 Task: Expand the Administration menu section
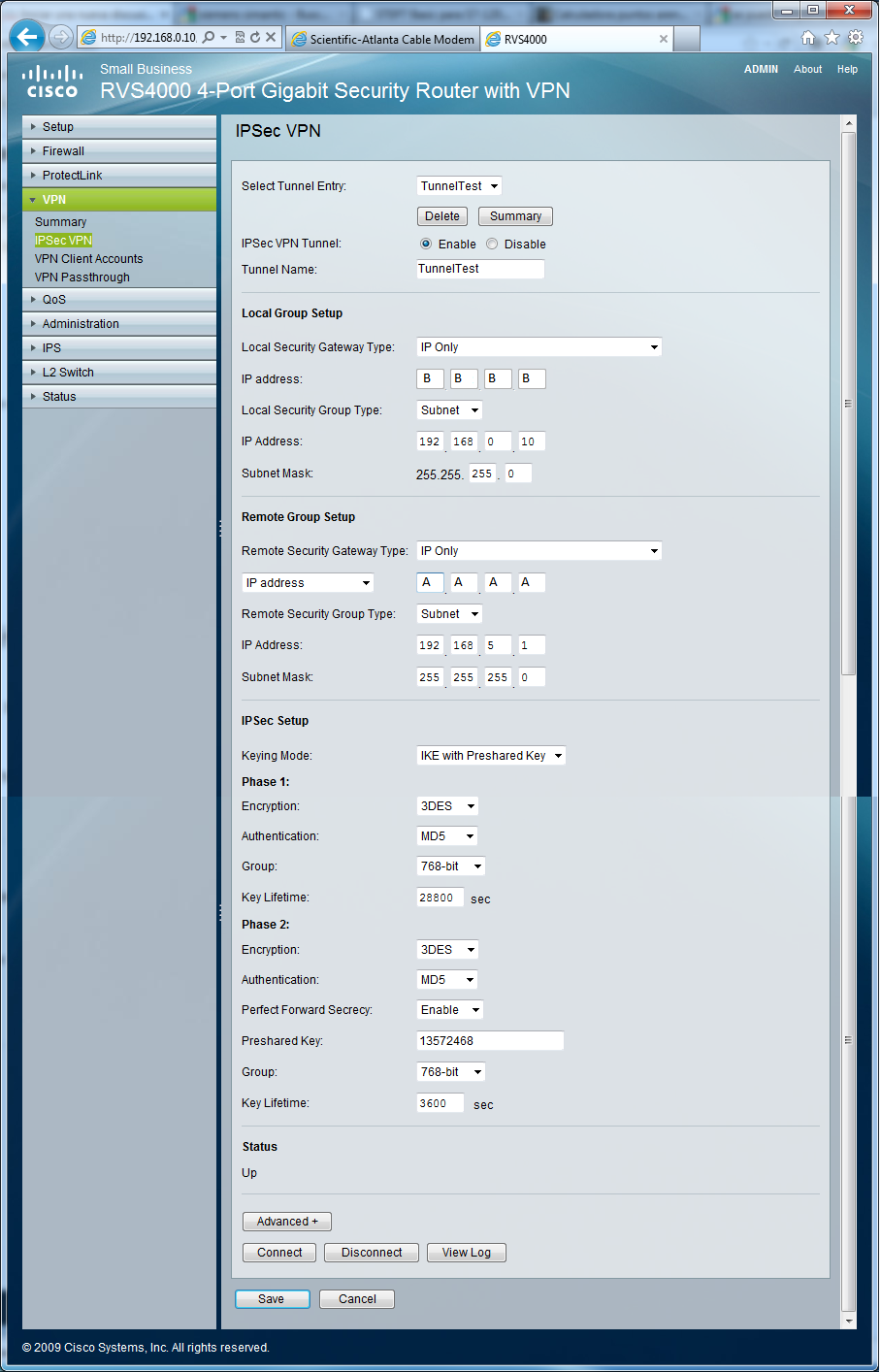click(119, 324)
